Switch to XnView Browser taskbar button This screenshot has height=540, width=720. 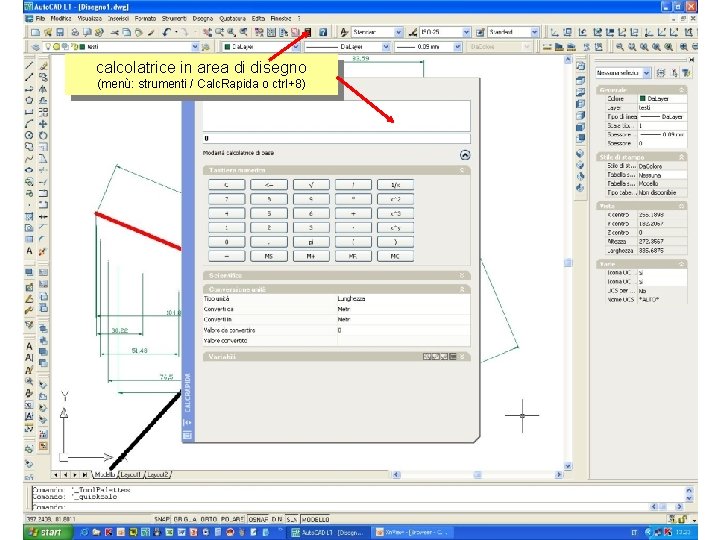411,533
